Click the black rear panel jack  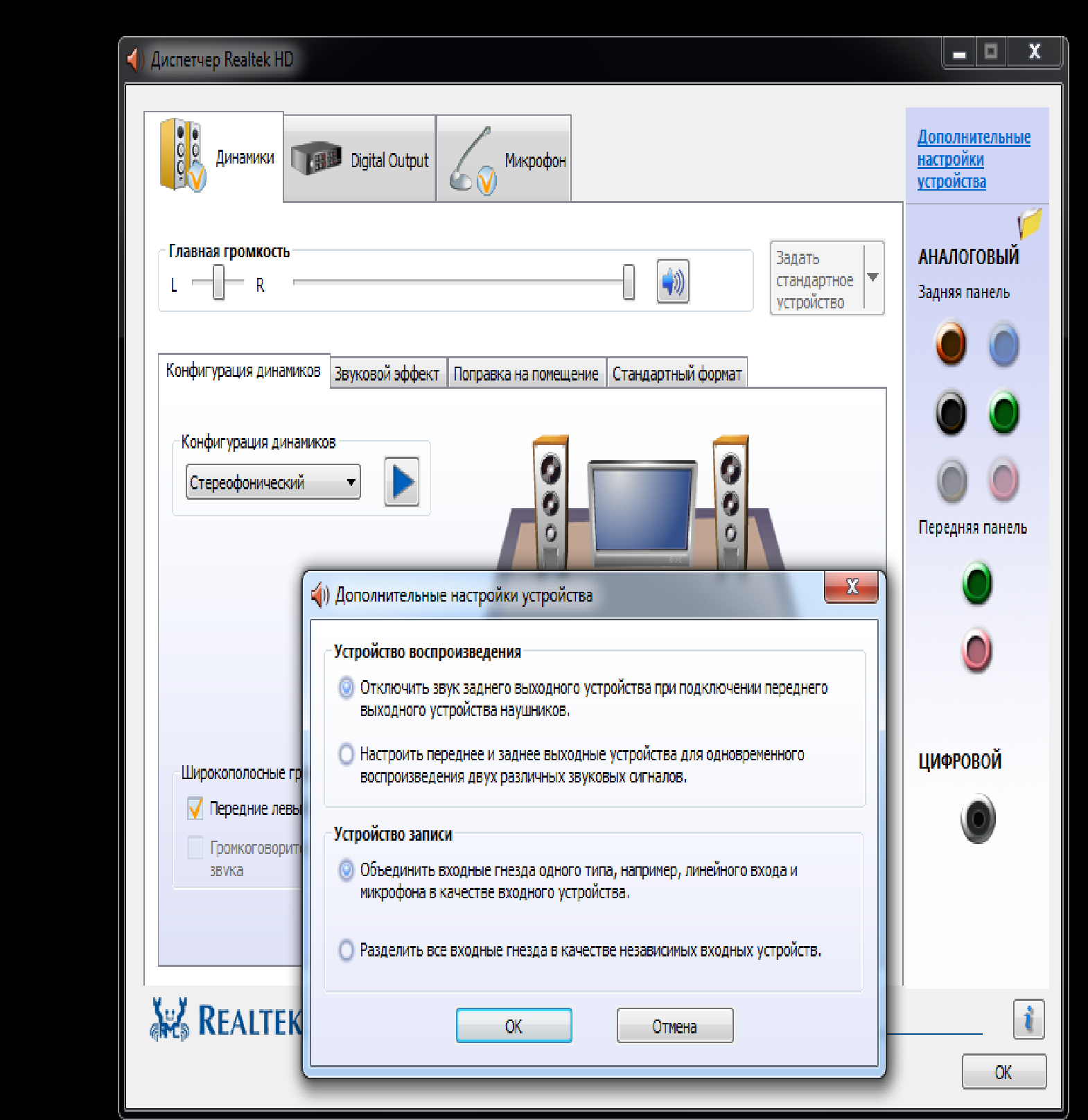(x=951, y=413)
